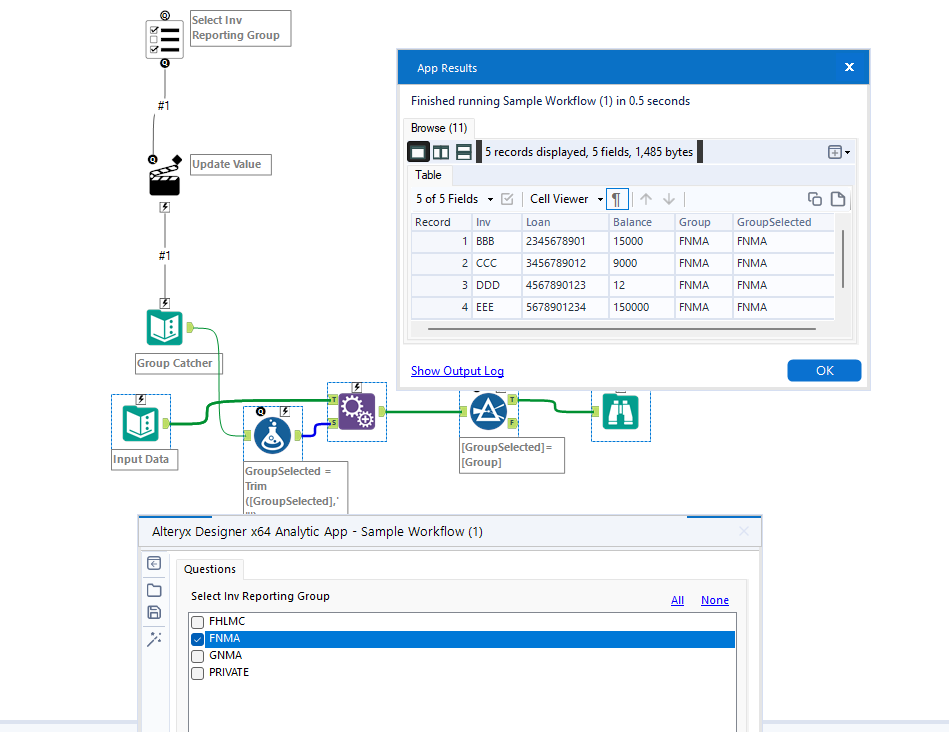Screen dimensions: 949x732
Task: Open the results panel options dropdown
Action: 839,152
